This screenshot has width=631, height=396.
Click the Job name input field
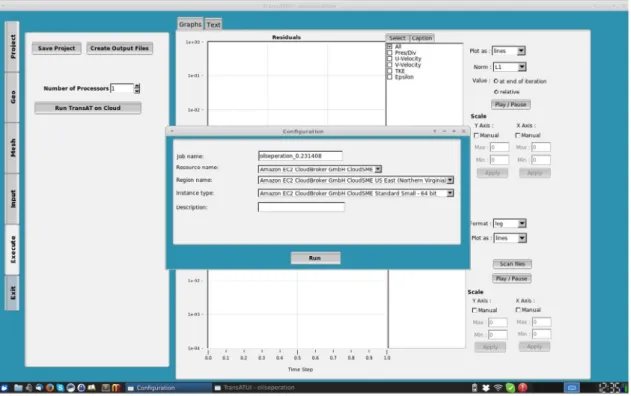point(300,156)
